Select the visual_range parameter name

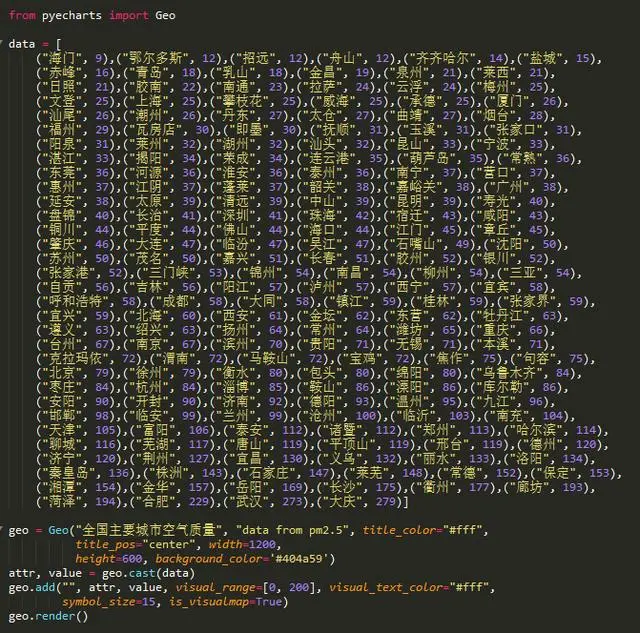[x=215, y=588]
